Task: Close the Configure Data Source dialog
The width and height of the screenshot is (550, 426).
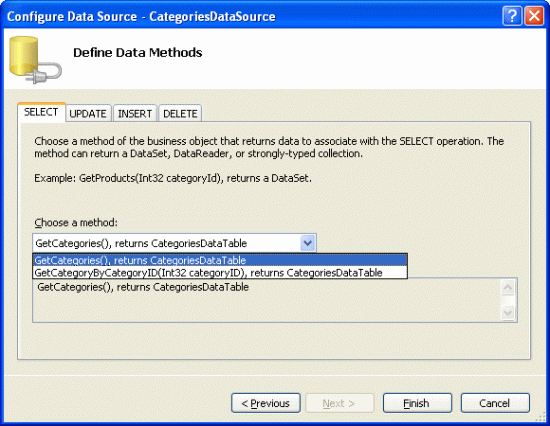Action: coord(534,16)
